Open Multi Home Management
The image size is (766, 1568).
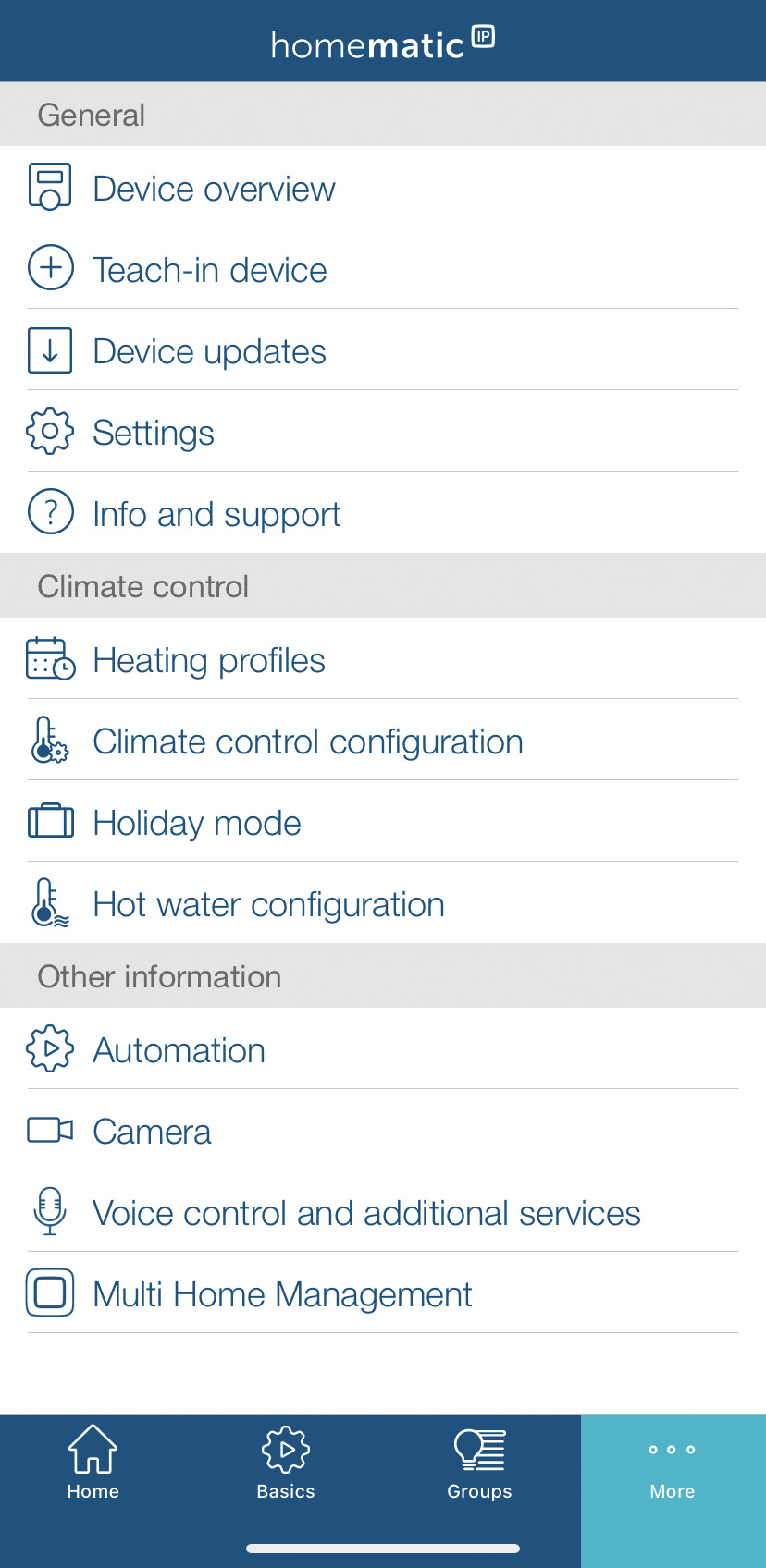[x=383, y=1292]
